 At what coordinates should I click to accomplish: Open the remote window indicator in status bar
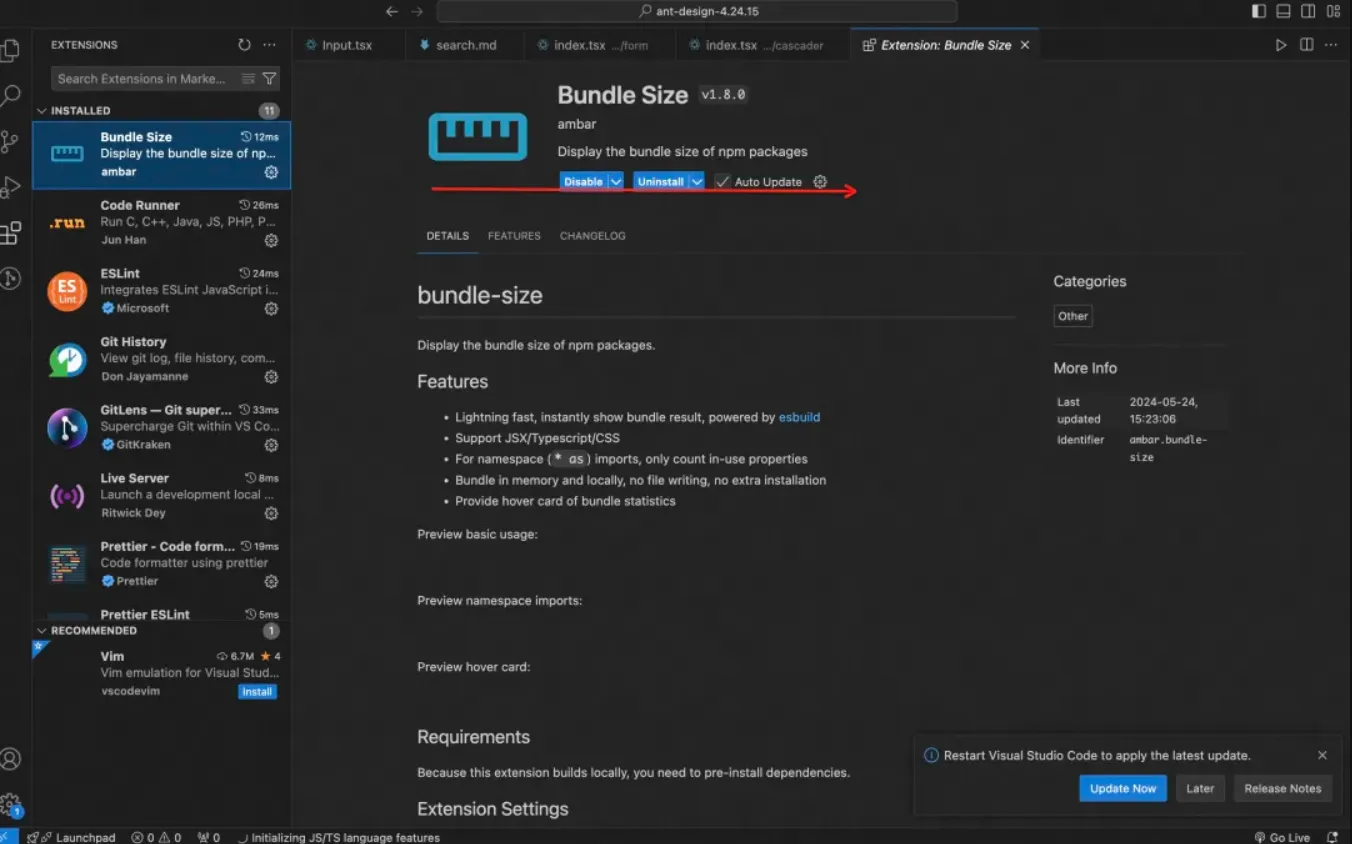pos(8,837)
